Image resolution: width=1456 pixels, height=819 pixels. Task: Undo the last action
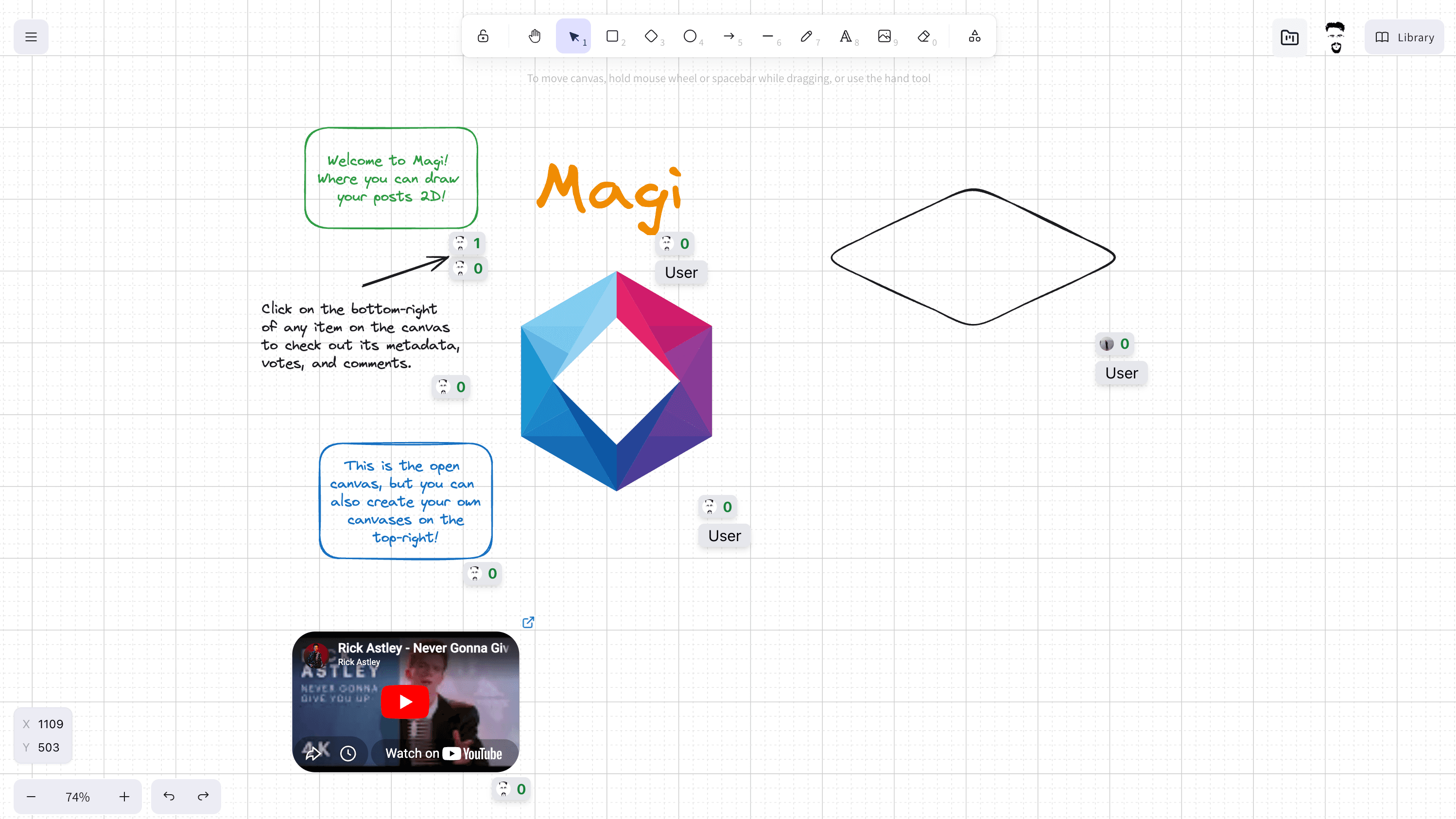tap(169, 796)
